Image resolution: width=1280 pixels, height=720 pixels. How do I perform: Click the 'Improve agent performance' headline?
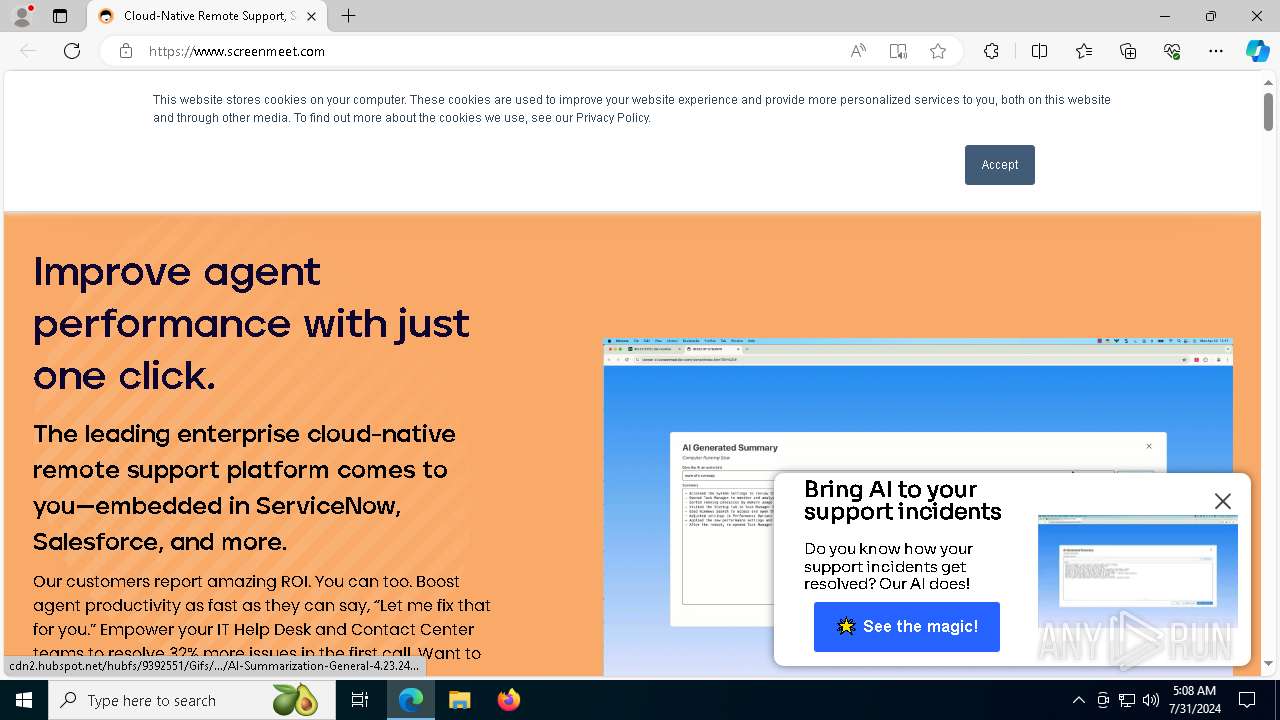[x=251, y=323]
